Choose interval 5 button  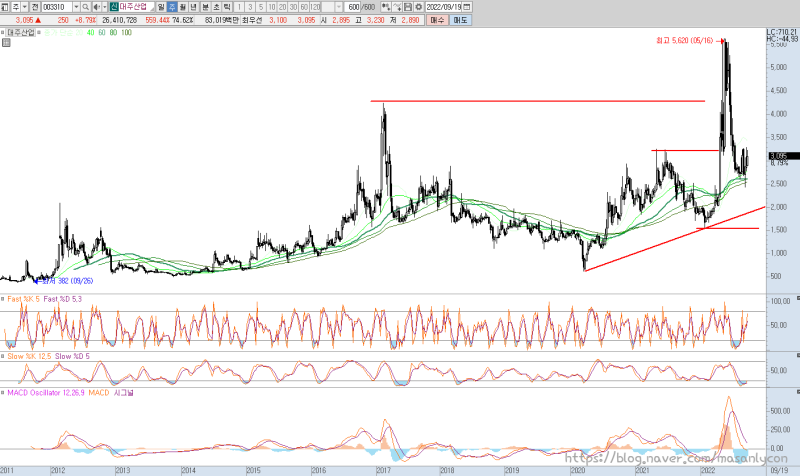click(261, 7)
